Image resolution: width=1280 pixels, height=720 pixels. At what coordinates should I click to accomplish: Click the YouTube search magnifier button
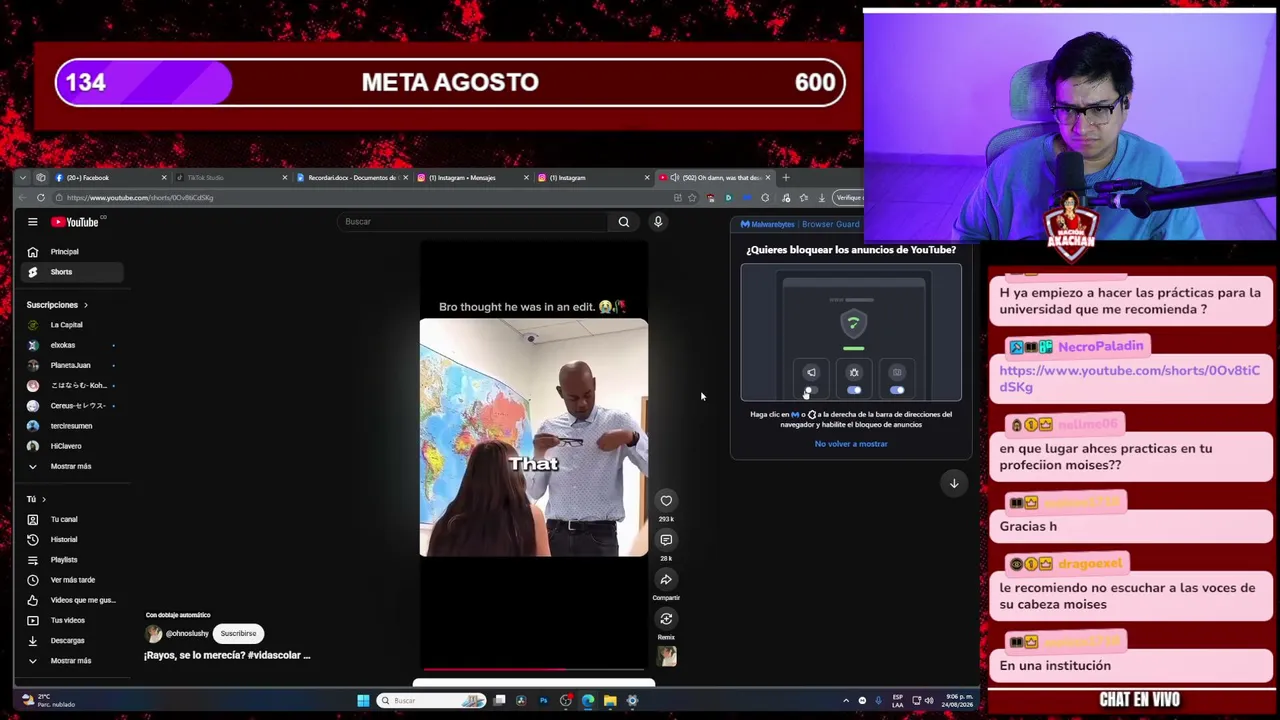click(624, 222)
